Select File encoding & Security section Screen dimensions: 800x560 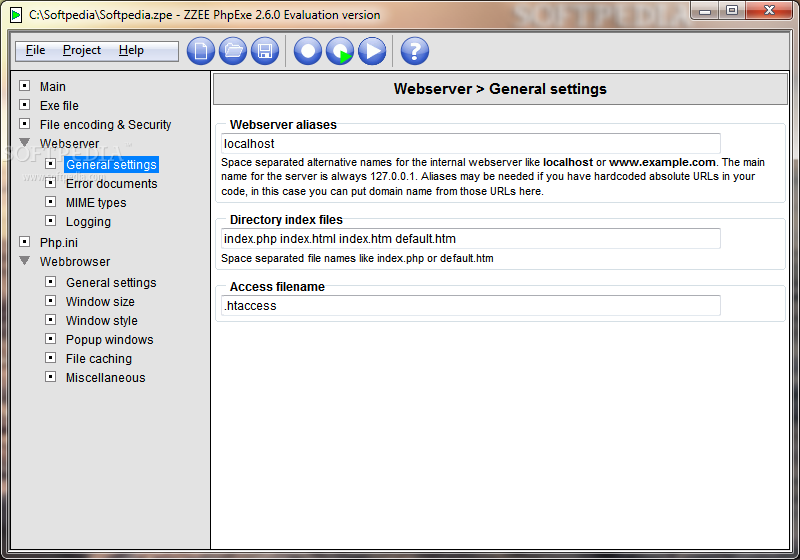pos(106,124)
